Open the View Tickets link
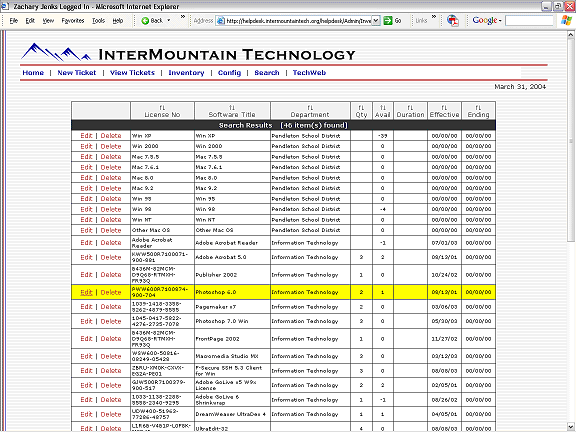Viewport: 576px width, 432px height. pos(132,73)
